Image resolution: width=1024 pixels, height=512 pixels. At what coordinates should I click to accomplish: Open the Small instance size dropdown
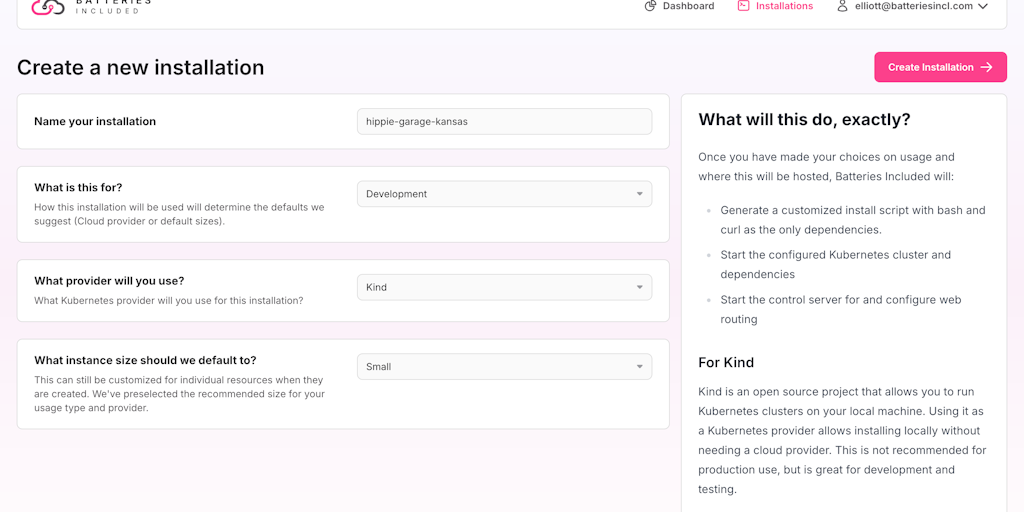click(504, 367)
